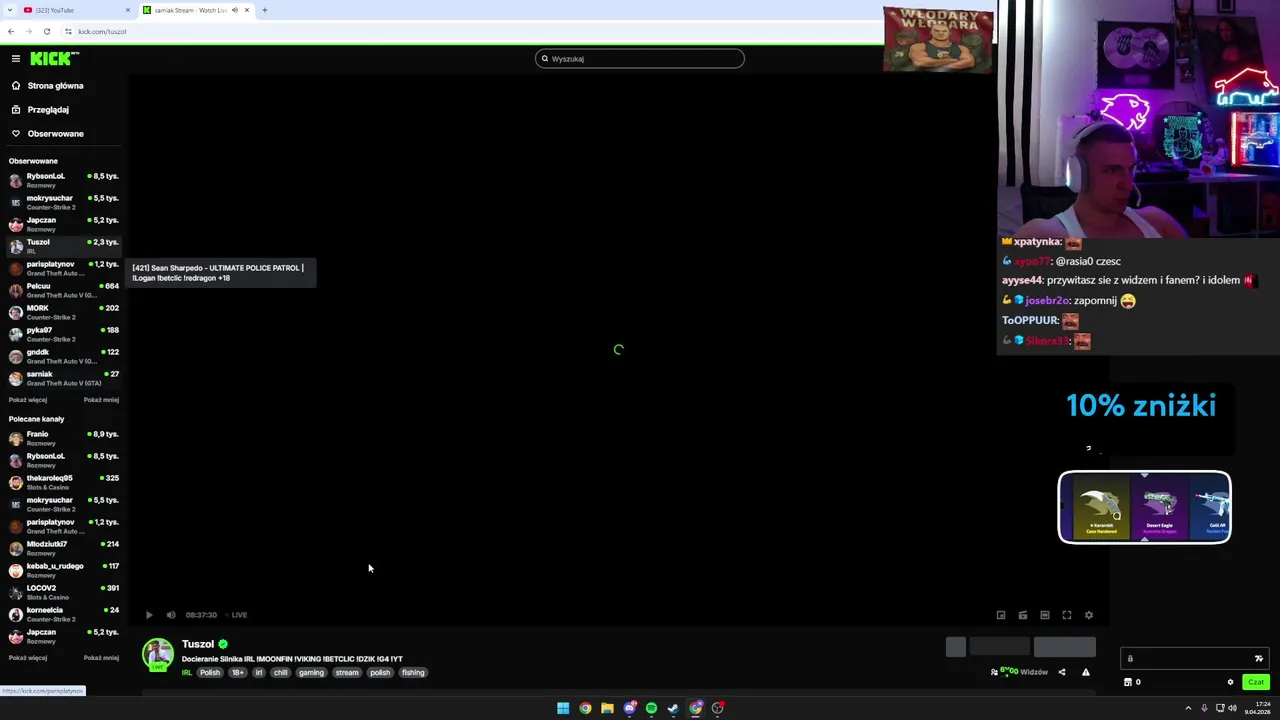Open Spotify from the taskbar
The height and width of the screenshot is (720, 1280).
[x=651, y=708]
